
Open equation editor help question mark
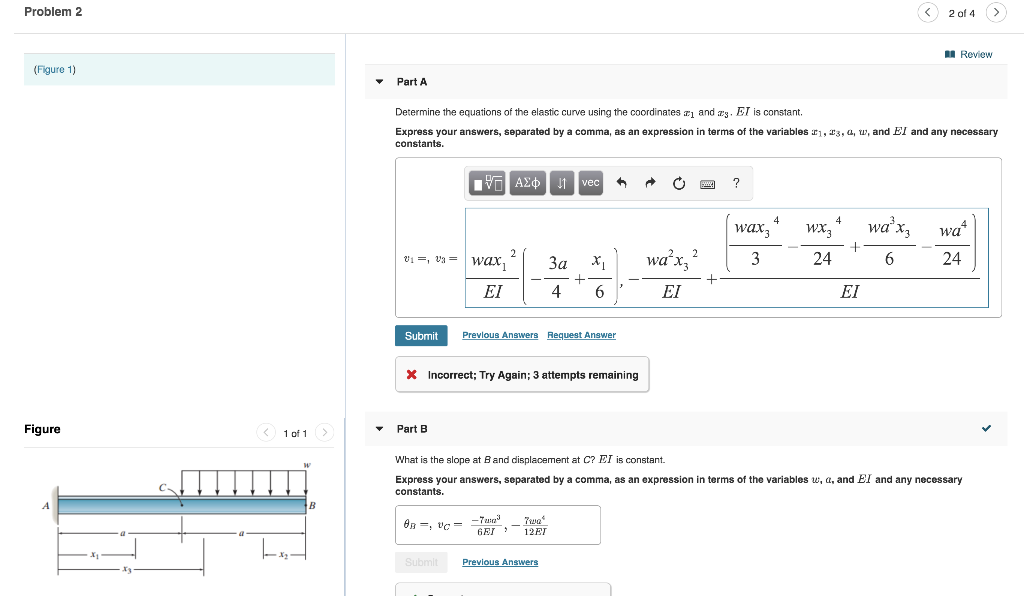[736, 183]
